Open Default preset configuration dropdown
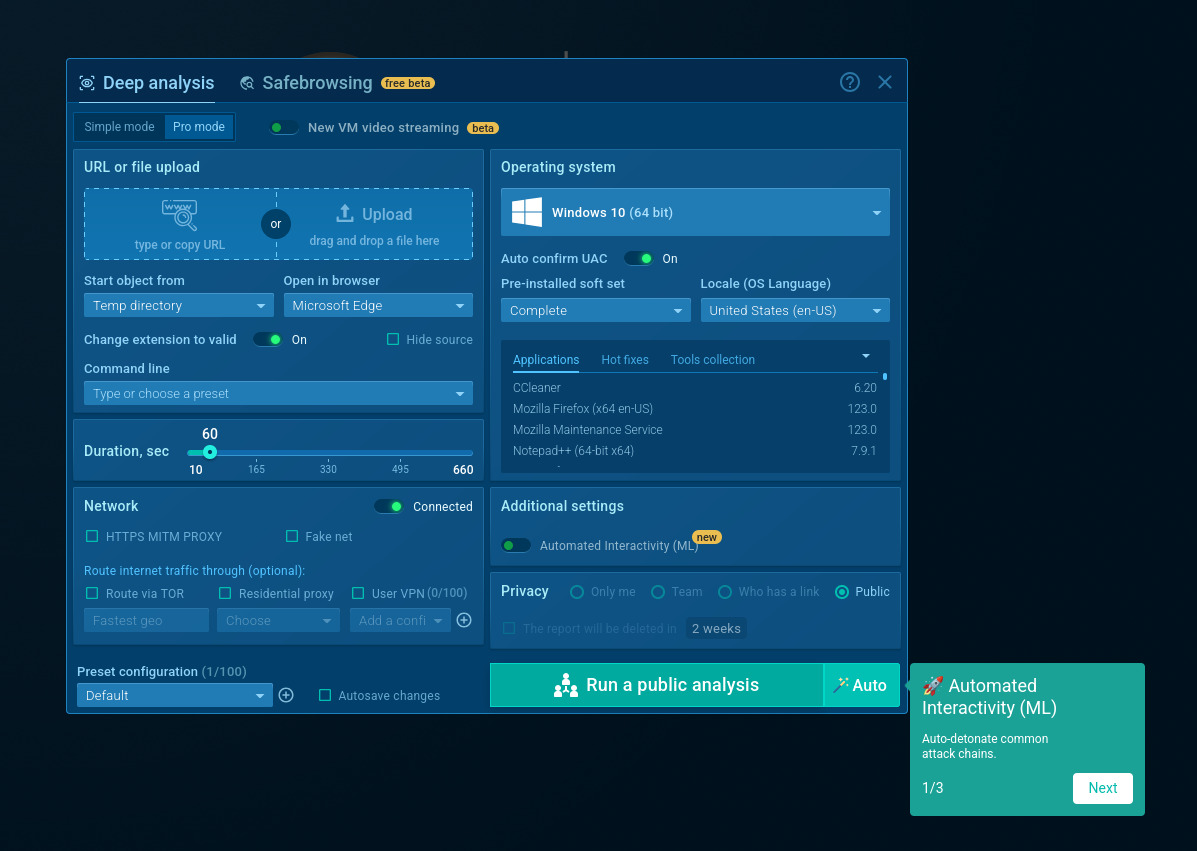1197x851 pixels. [x=175, y=695]
